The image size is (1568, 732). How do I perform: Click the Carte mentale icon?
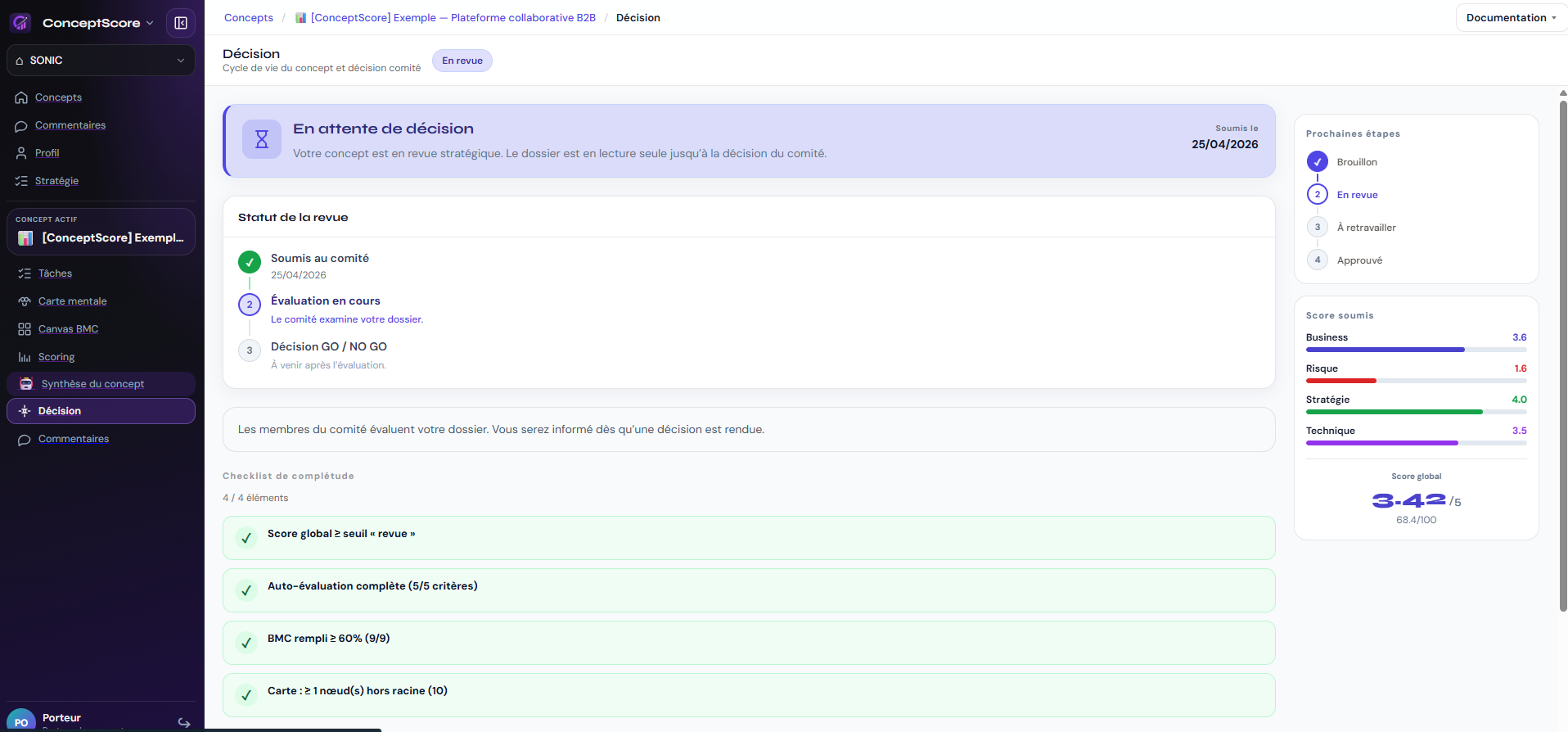[25, 301]
